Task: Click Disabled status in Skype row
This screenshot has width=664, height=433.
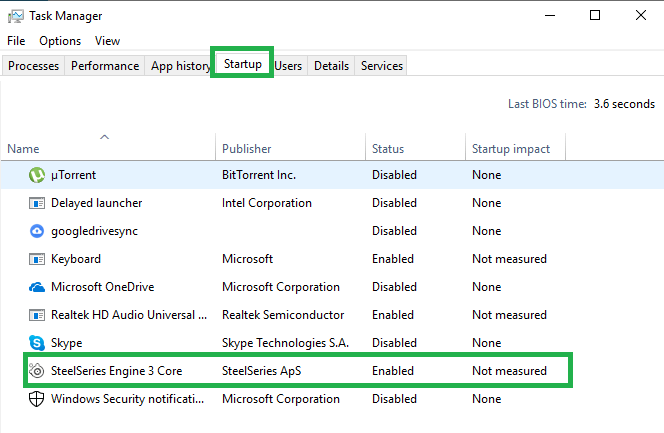Action: pos(394,343)
